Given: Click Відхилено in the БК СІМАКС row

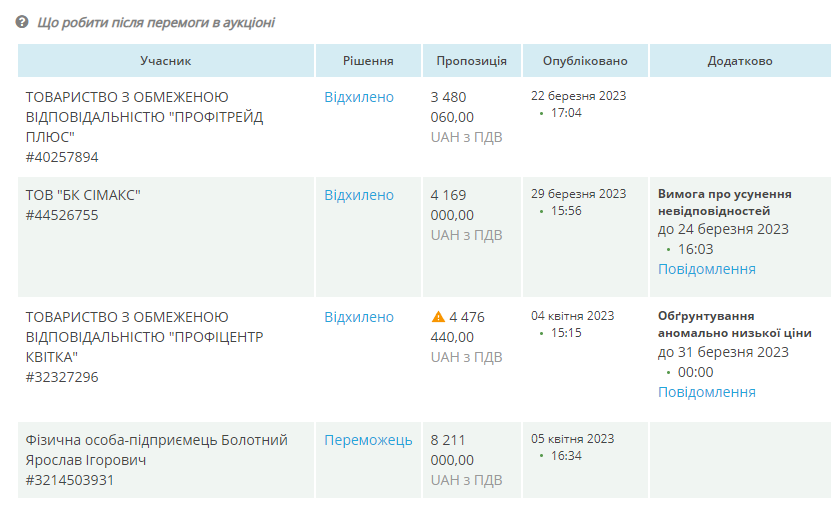Looking at the screenshot, I should [x=359, y=195].
